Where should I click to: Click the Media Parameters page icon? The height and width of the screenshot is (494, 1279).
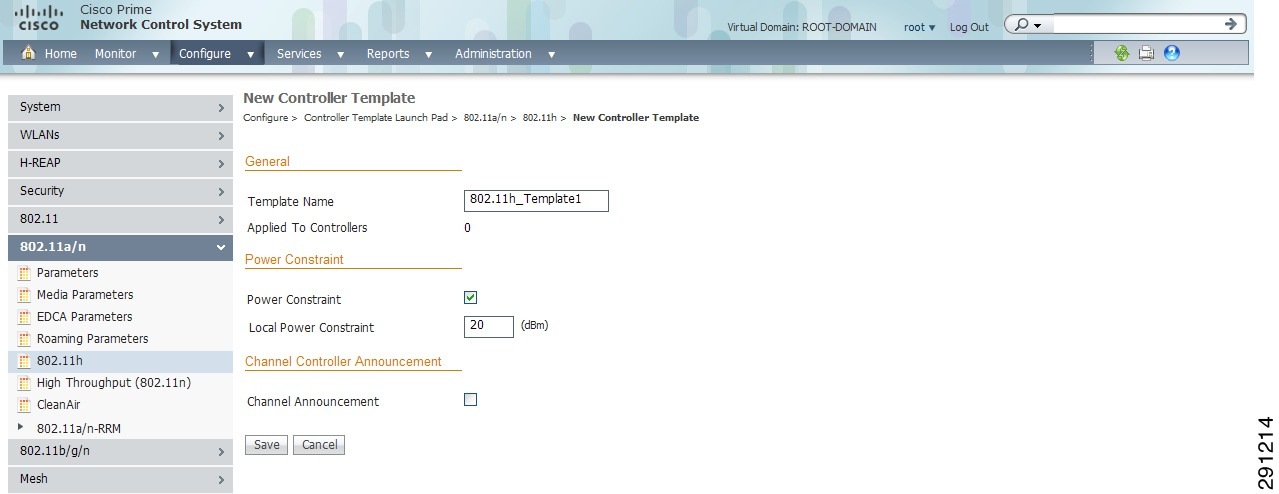pyautogui.click(x=25, y=295)
